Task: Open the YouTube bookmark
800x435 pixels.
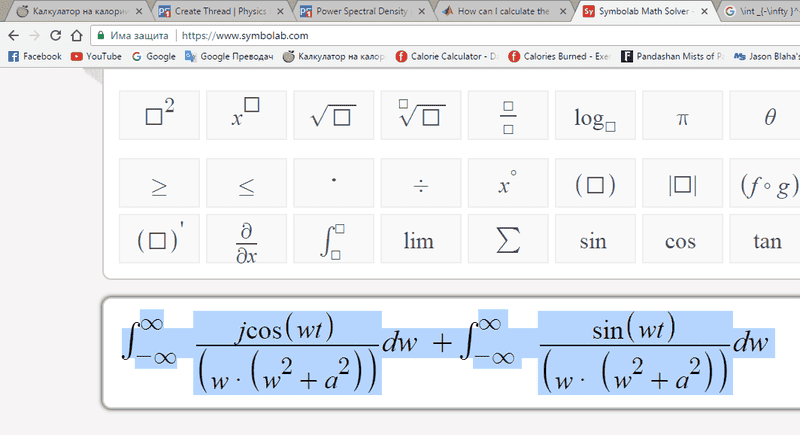Action: 96,57
